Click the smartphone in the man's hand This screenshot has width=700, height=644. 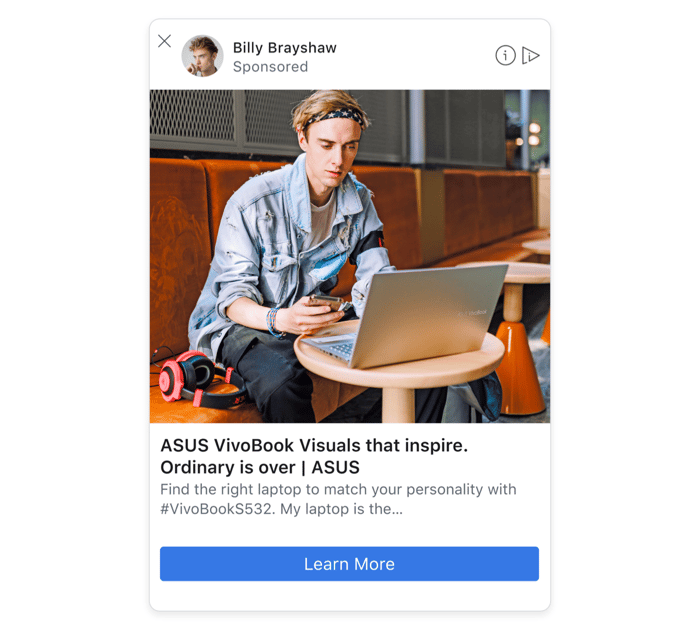327,302
